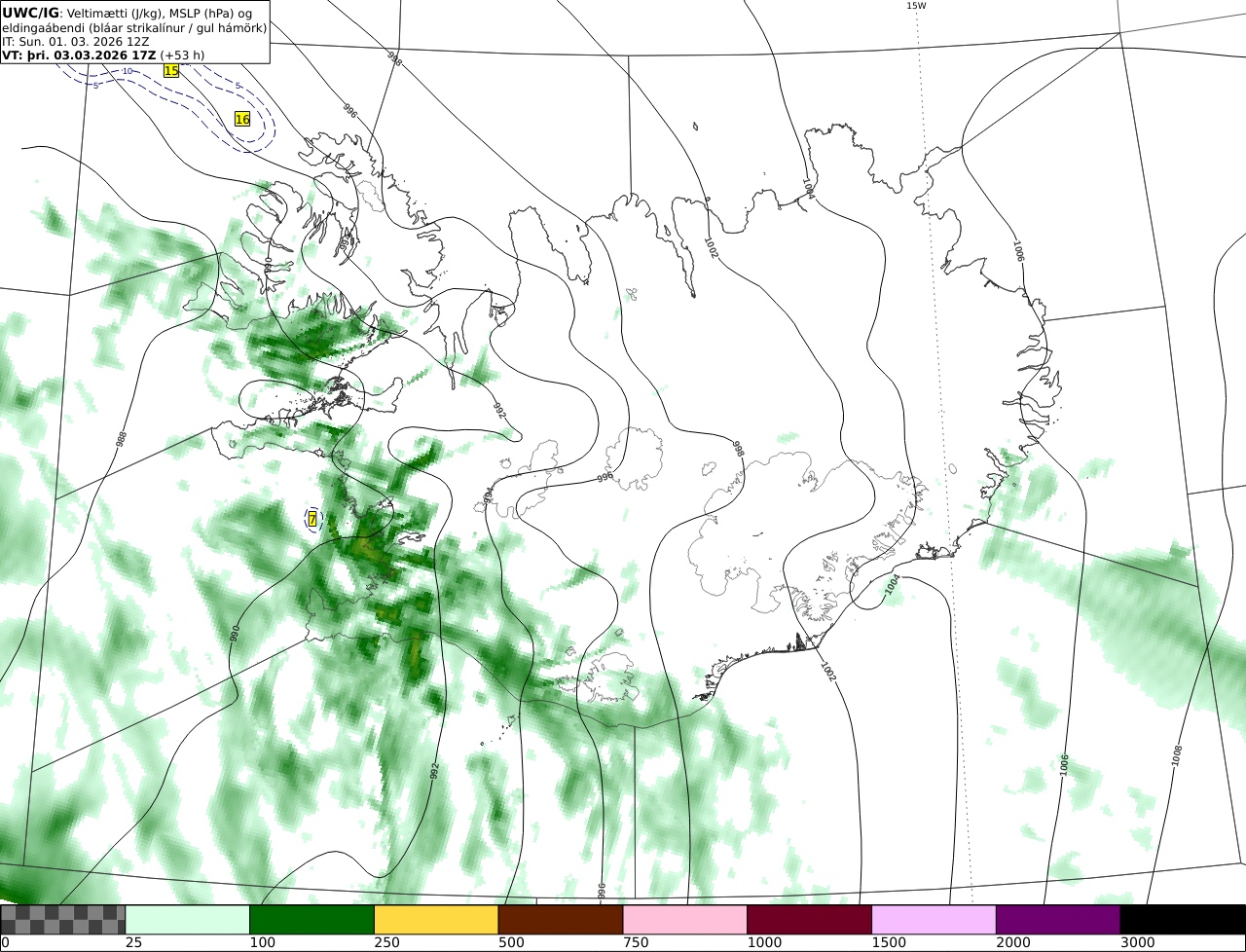Select the light green 25–100 legend swatch
The image size is (1246, 952).
click(x=188, y=919)
